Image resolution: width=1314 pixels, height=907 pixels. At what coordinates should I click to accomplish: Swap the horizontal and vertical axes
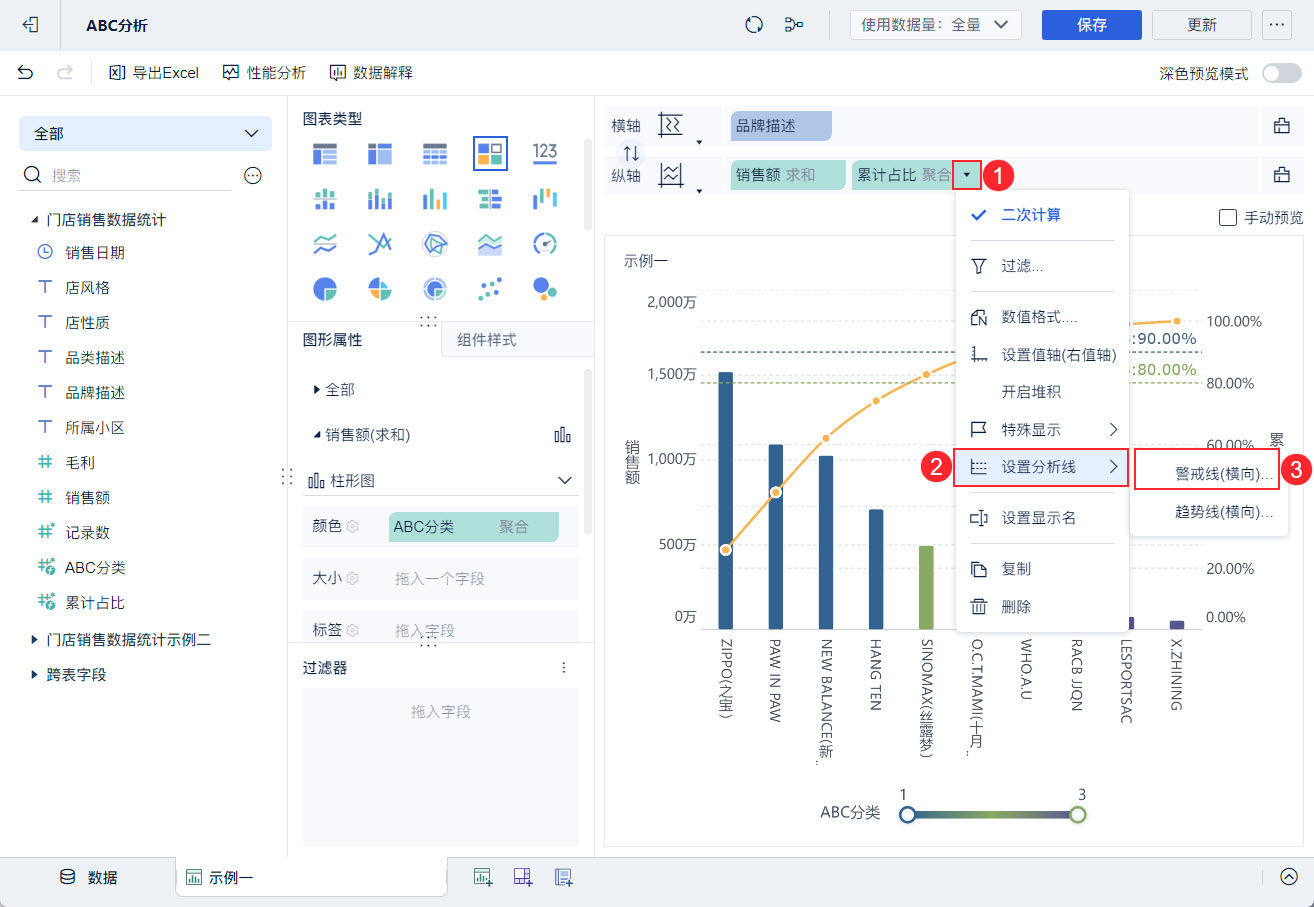[x=631, y=153]
